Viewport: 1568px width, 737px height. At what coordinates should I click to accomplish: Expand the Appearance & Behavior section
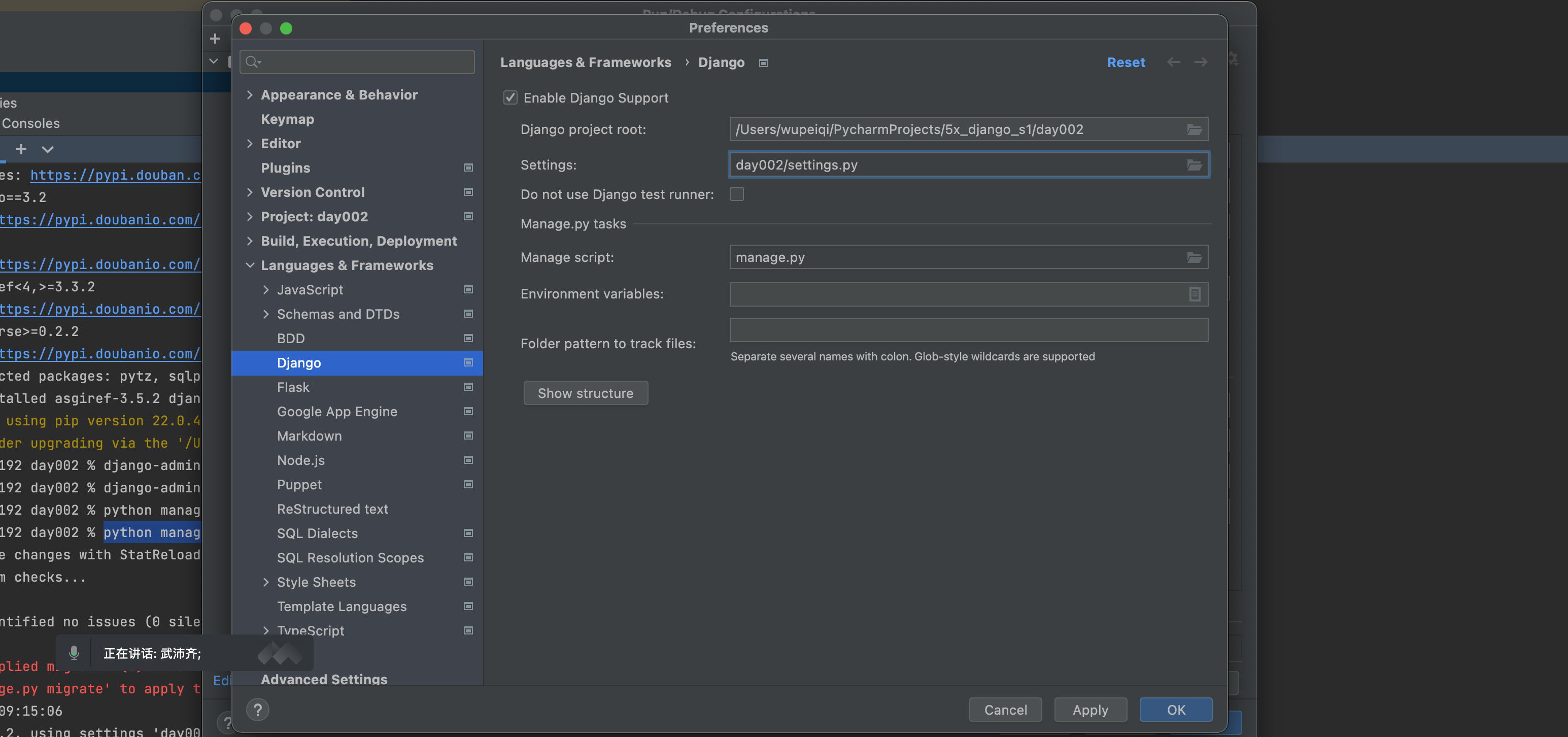point(250,95)
